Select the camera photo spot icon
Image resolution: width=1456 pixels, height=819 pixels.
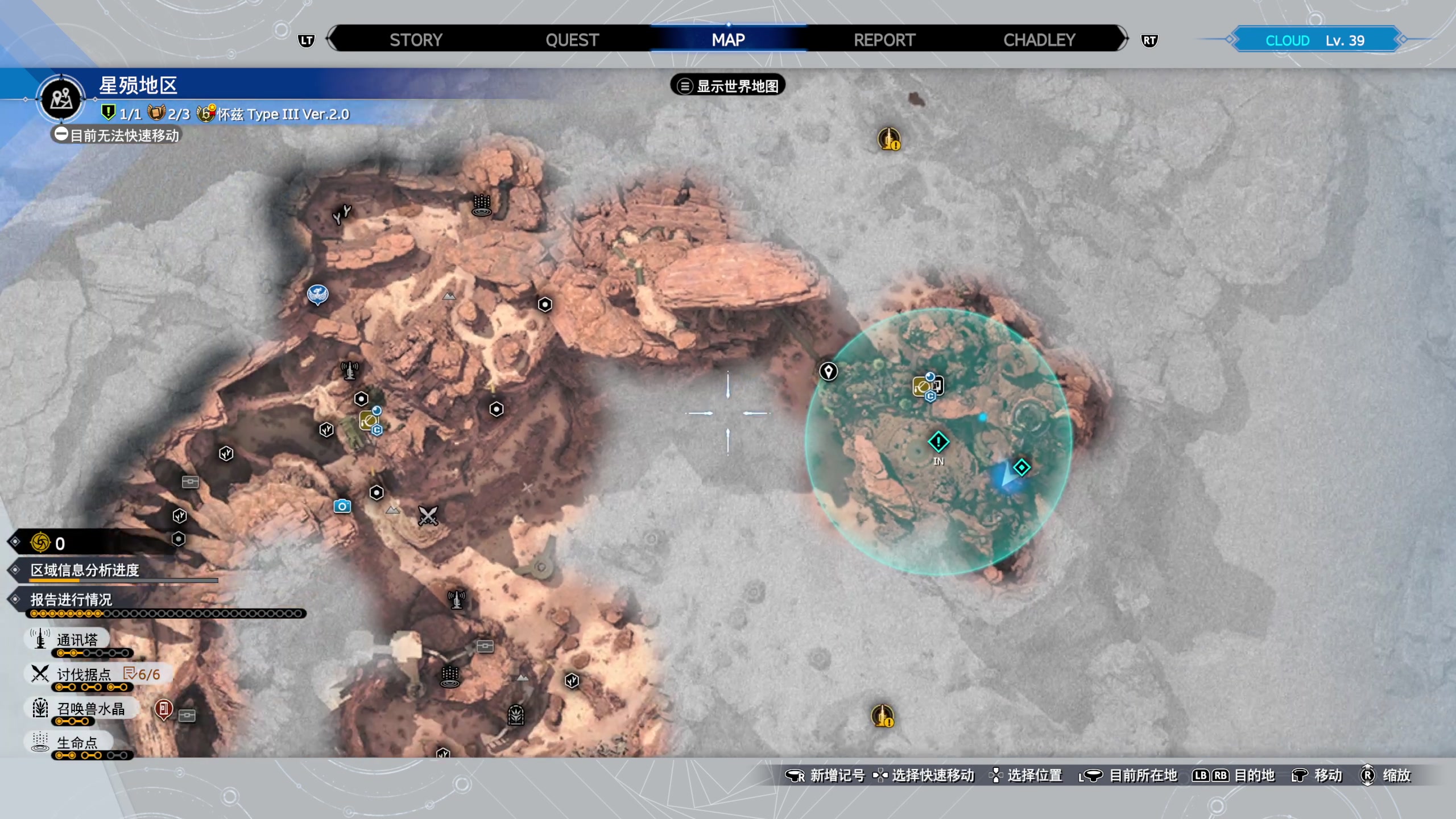[x=342, y=506]
